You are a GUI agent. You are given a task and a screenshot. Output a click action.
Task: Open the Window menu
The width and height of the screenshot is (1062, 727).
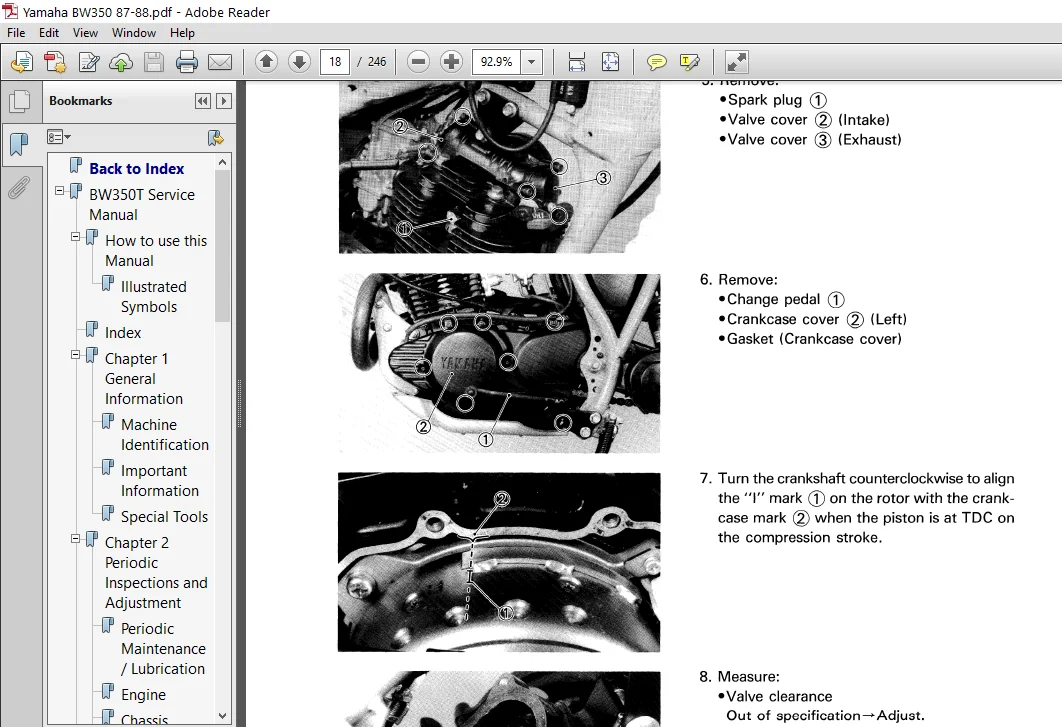coord(133,33)
